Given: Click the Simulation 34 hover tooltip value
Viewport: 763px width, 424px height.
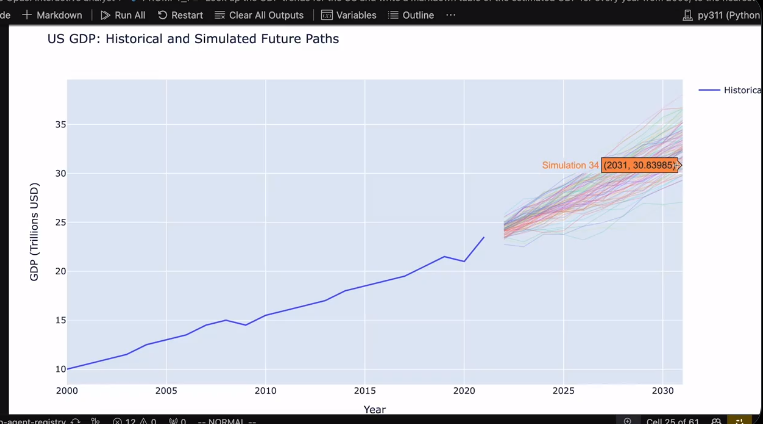Looking at the screenshot, I should tap(639, 165).
